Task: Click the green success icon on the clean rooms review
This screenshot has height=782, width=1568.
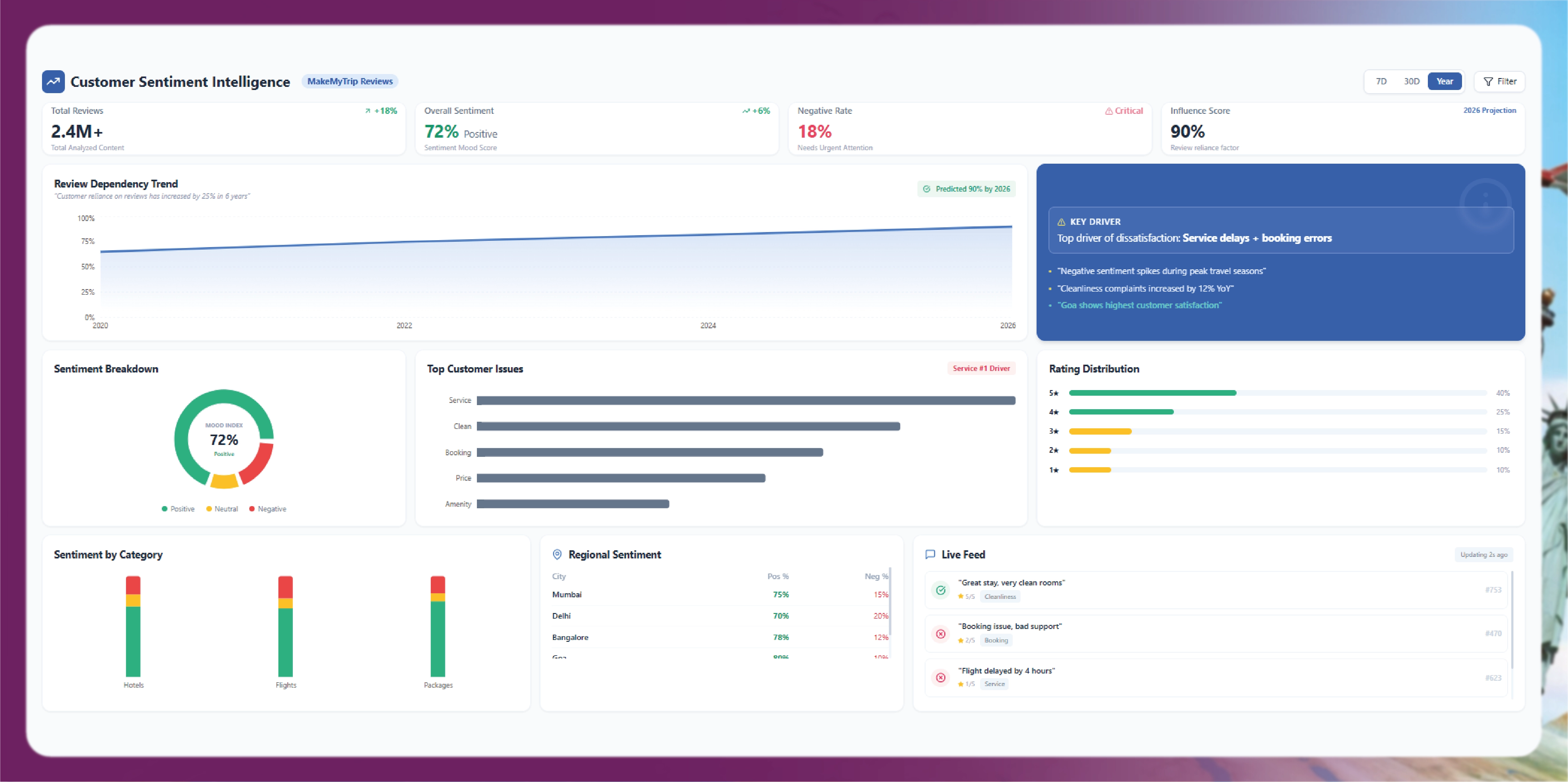Action: (x=941, y=590)
